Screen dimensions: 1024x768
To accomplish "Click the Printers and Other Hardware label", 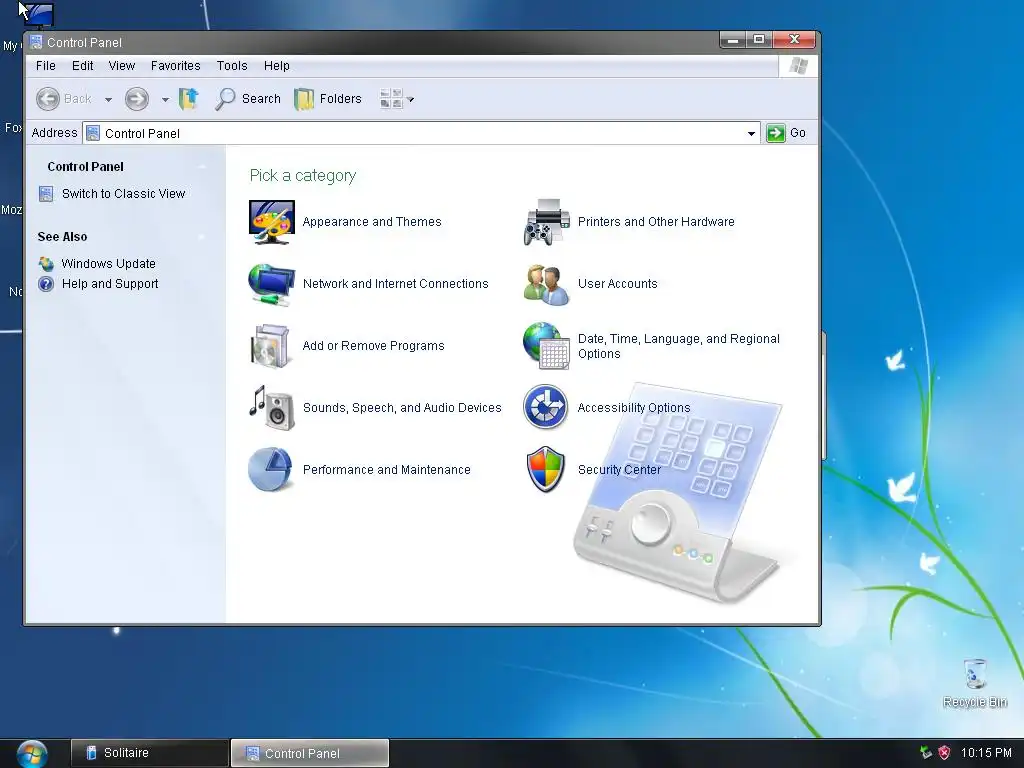I will (x=656, y=222).
